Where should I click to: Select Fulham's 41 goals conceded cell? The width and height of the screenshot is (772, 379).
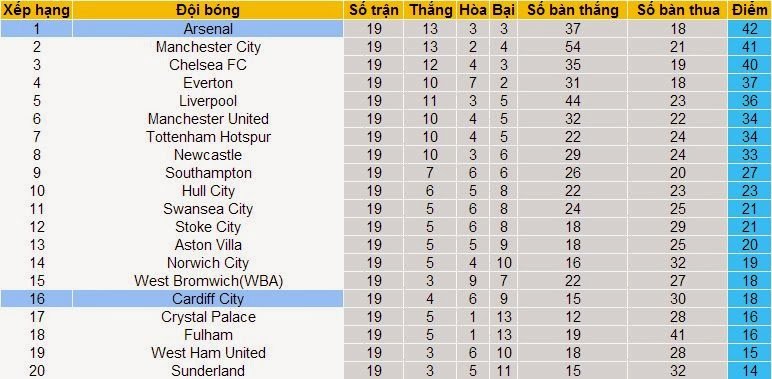coord(677,335)
